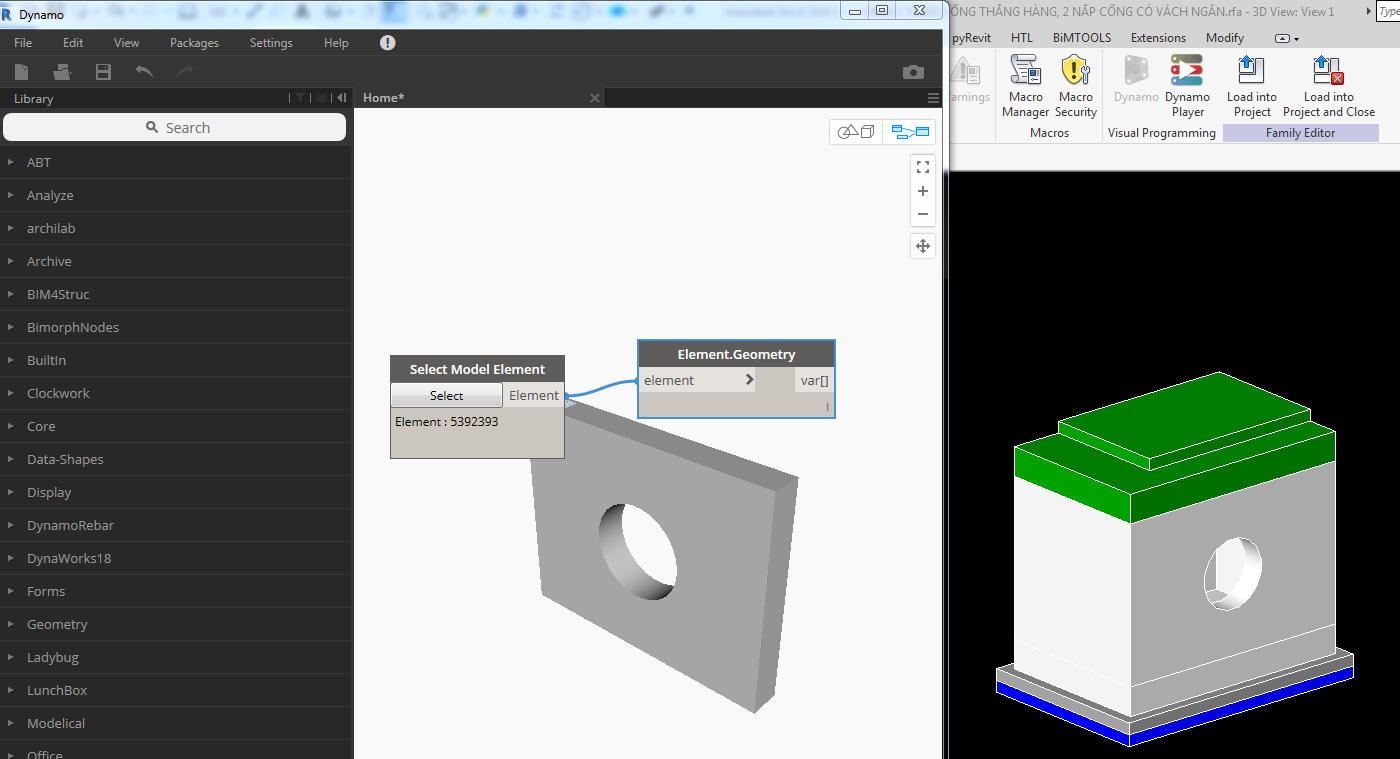Open the element input chevron on Element.Geometry
Viewport: 1400px width, 759px height.
749,380
